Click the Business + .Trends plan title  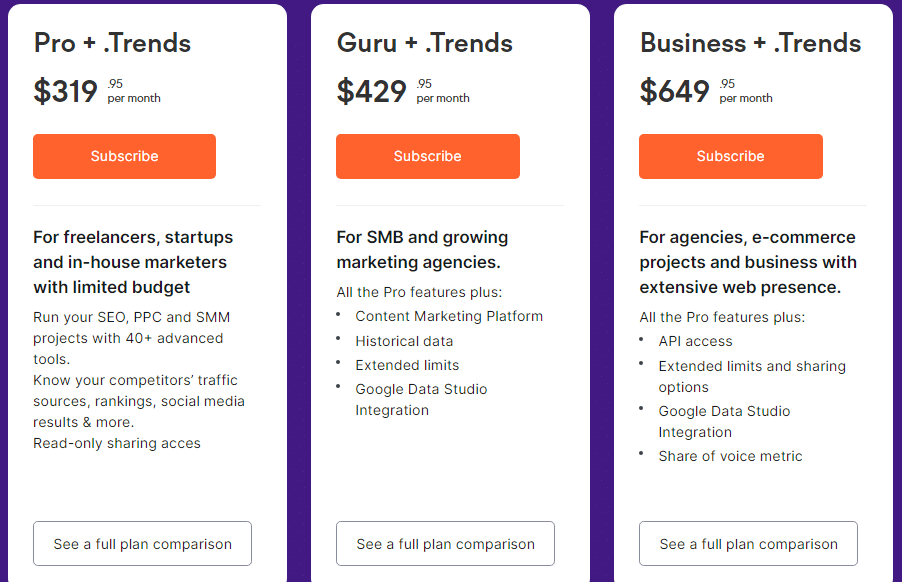pyautogui.click(x=750, y=43)
